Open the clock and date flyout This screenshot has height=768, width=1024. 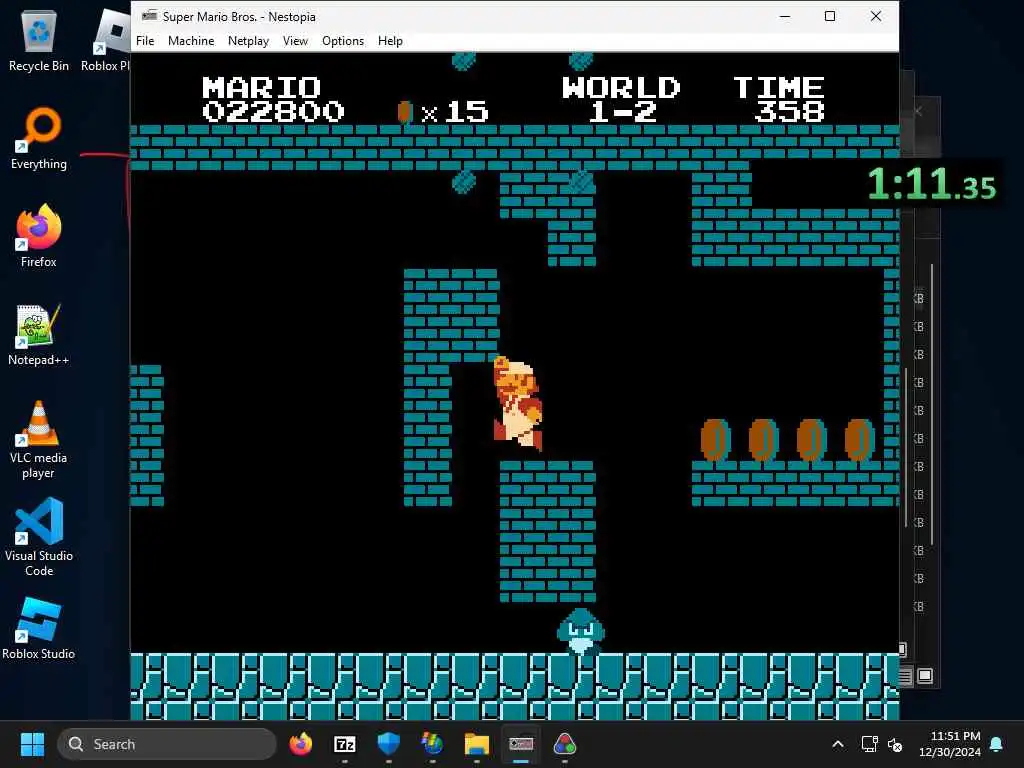tap(950, 744)
